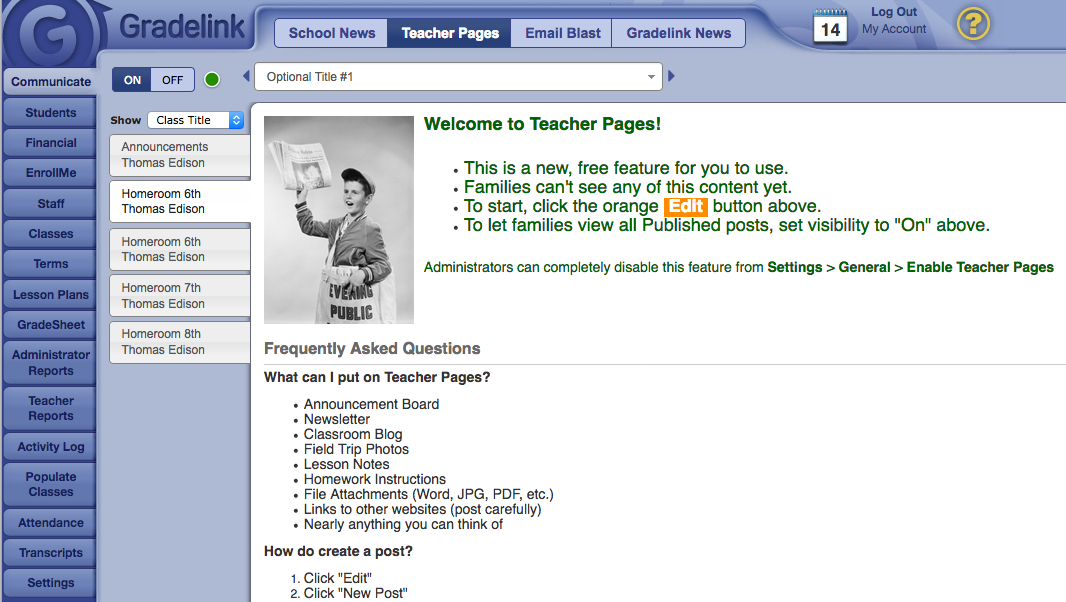Select Announcements Thomas Edison page
Viewport: 1066px width, 602px height.
coord(180,155)
